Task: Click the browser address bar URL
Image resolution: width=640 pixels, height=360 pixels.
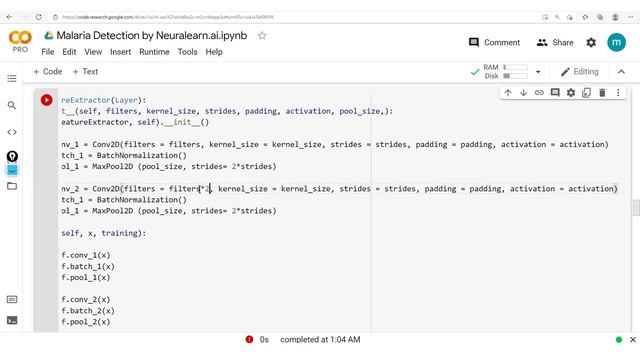Action: tap(168, 17)
